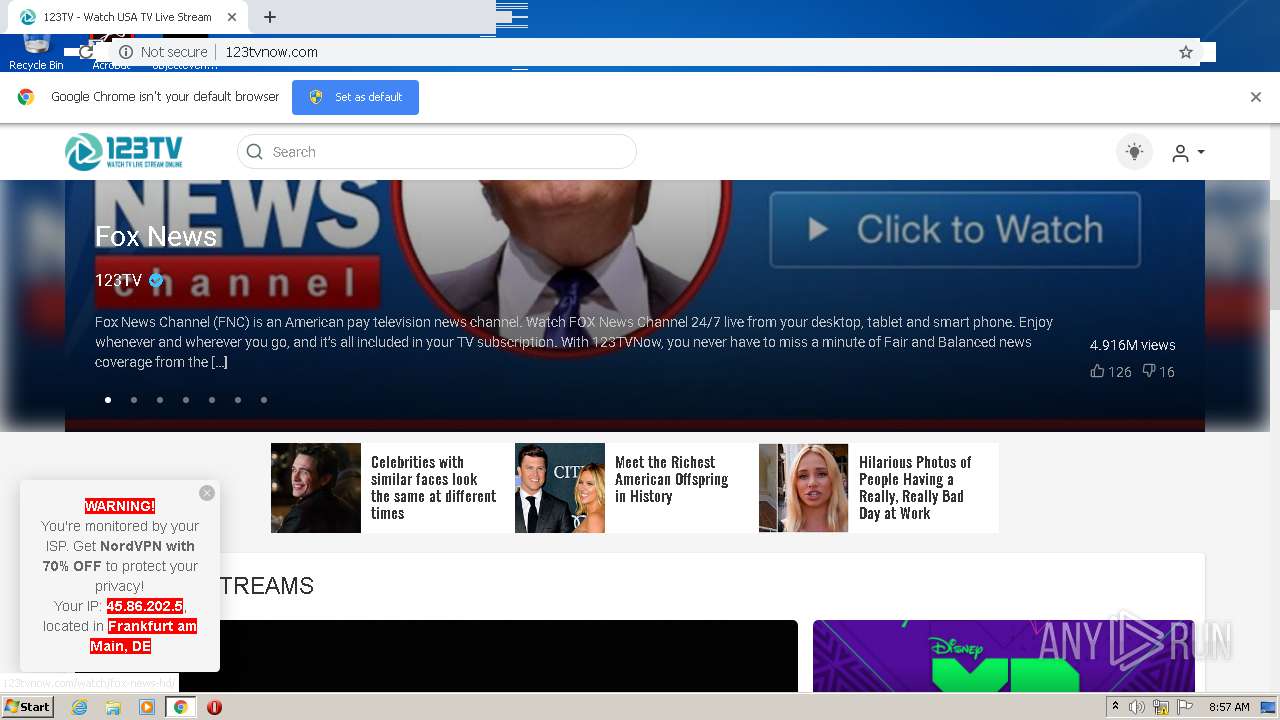The image size is (1280, 720).
Task: Select the fourth carousel dot
Action: point(186,400)
